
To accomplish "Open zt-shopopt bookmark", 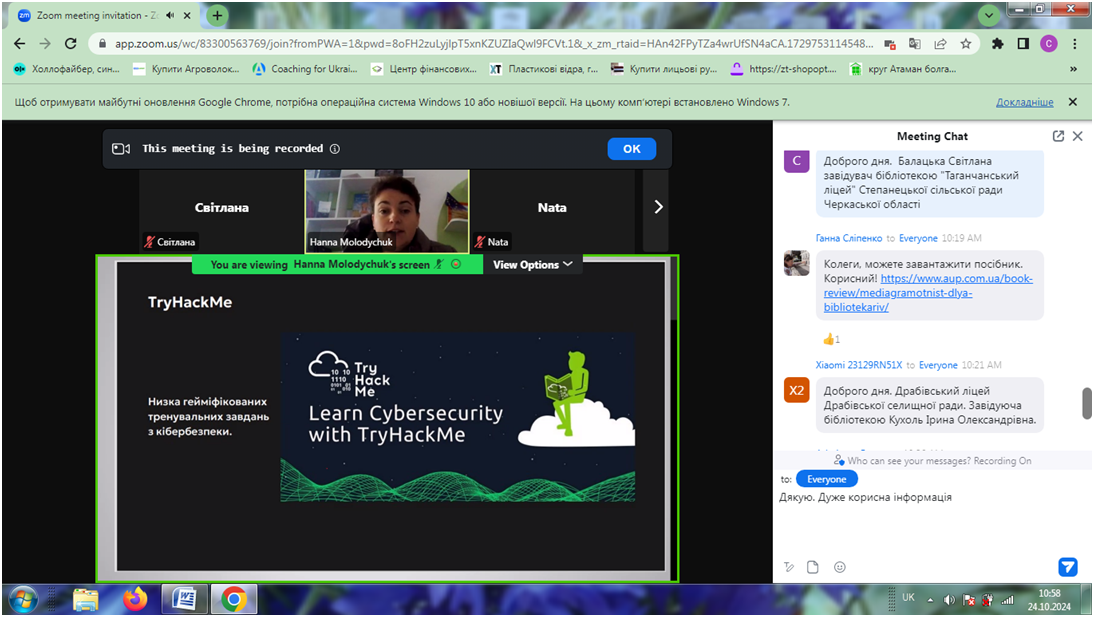I will click(784, 69).
